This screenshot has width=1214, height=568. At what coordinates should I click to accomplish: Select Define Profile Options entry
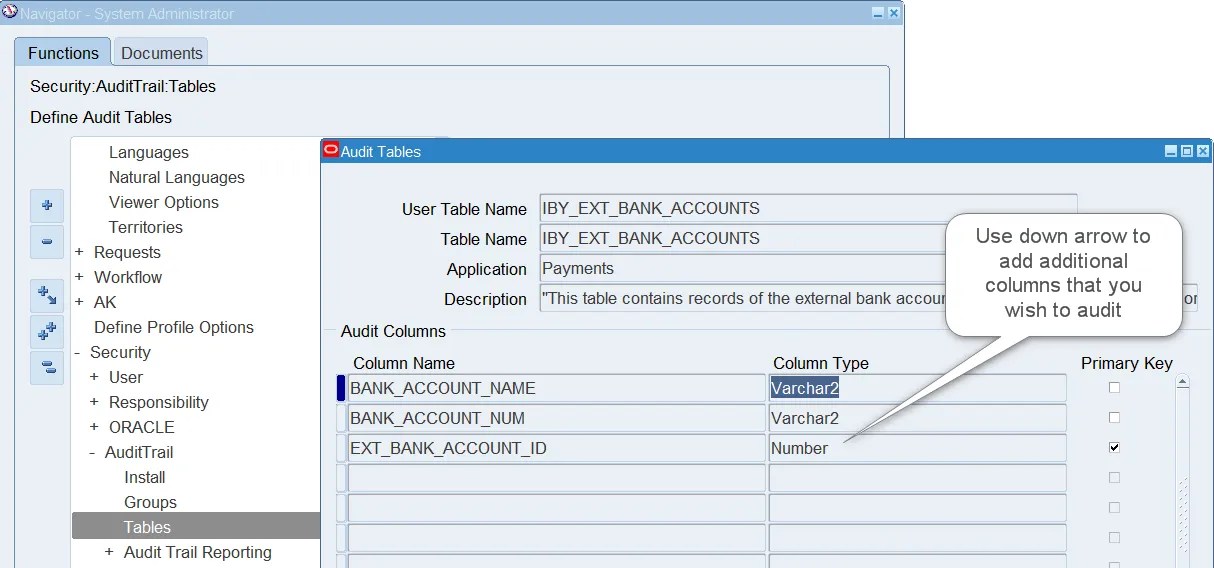click(174, 327)
